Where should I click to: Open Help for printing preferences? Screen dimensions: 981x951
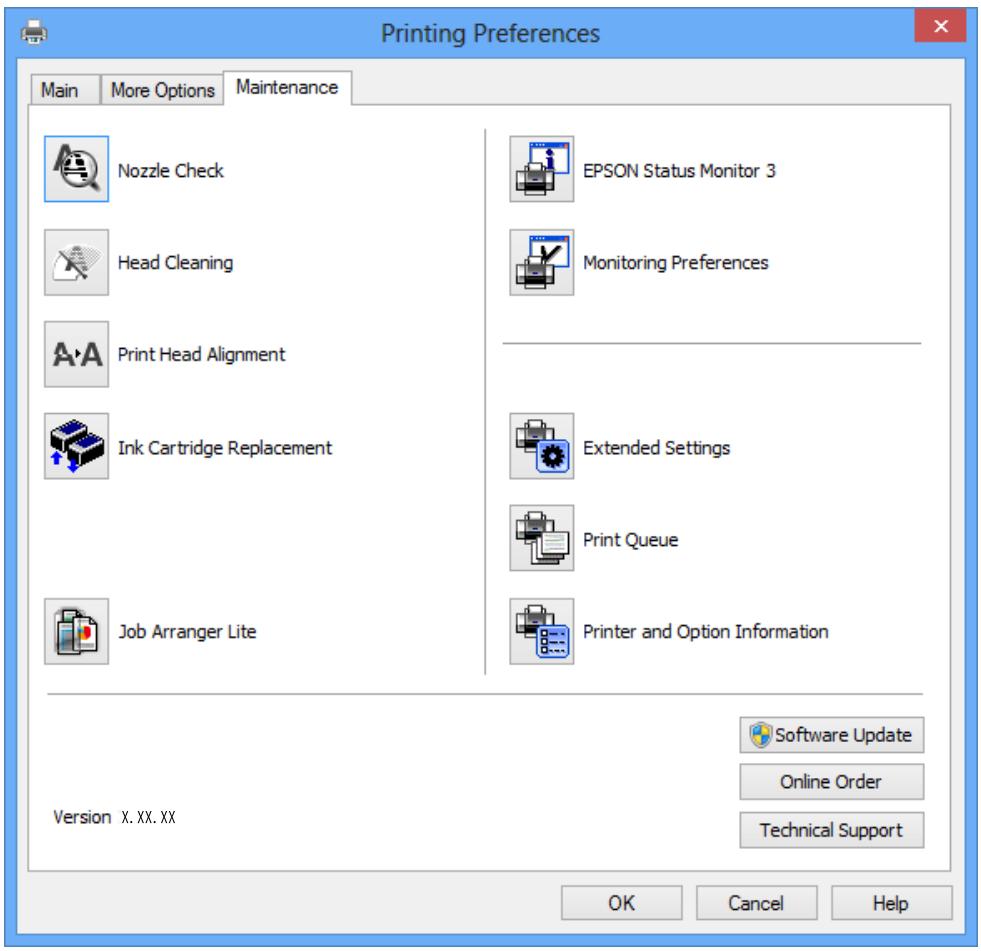tap(891, 903)
